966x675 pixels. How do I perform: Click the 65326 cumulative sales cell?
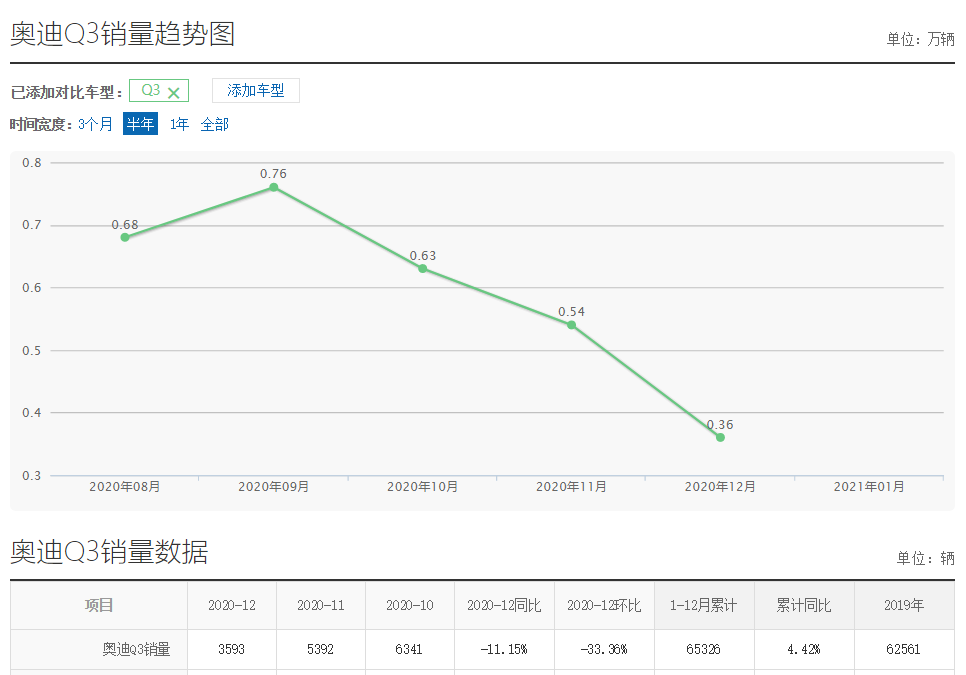(x=704, y=649)
